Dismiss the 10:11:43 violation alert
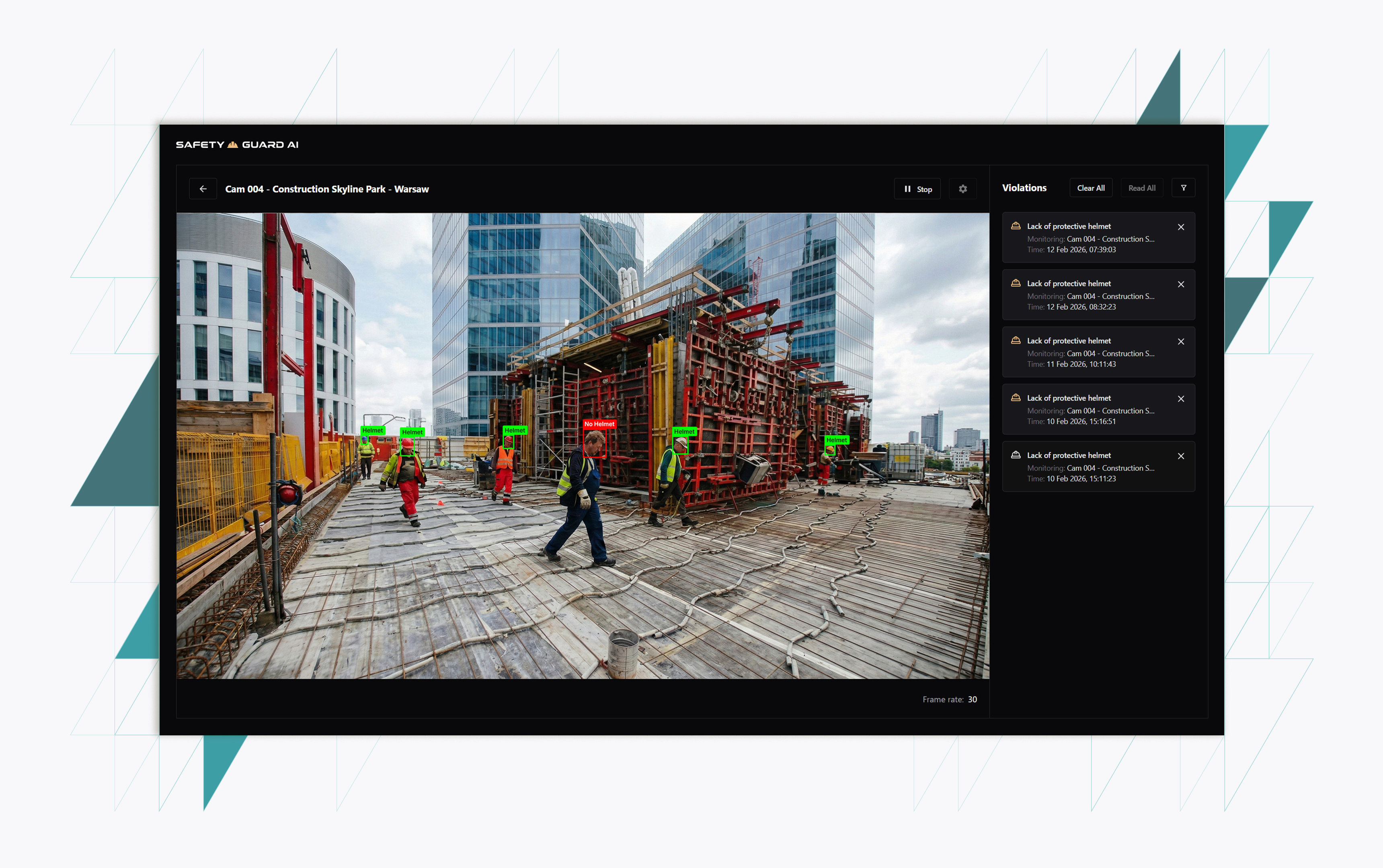The width and height of the screenshot is (1383, 868). (1181, 342)
